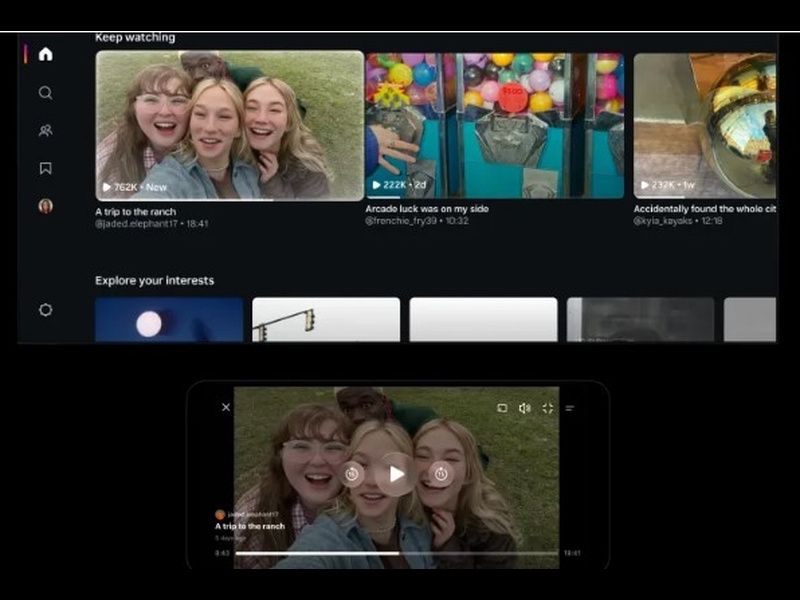The width and height of the screenshot is (800, 600).
Task: Open @jaded.elephant17 channel link under the ranch video
Action: tap(136, 223)
